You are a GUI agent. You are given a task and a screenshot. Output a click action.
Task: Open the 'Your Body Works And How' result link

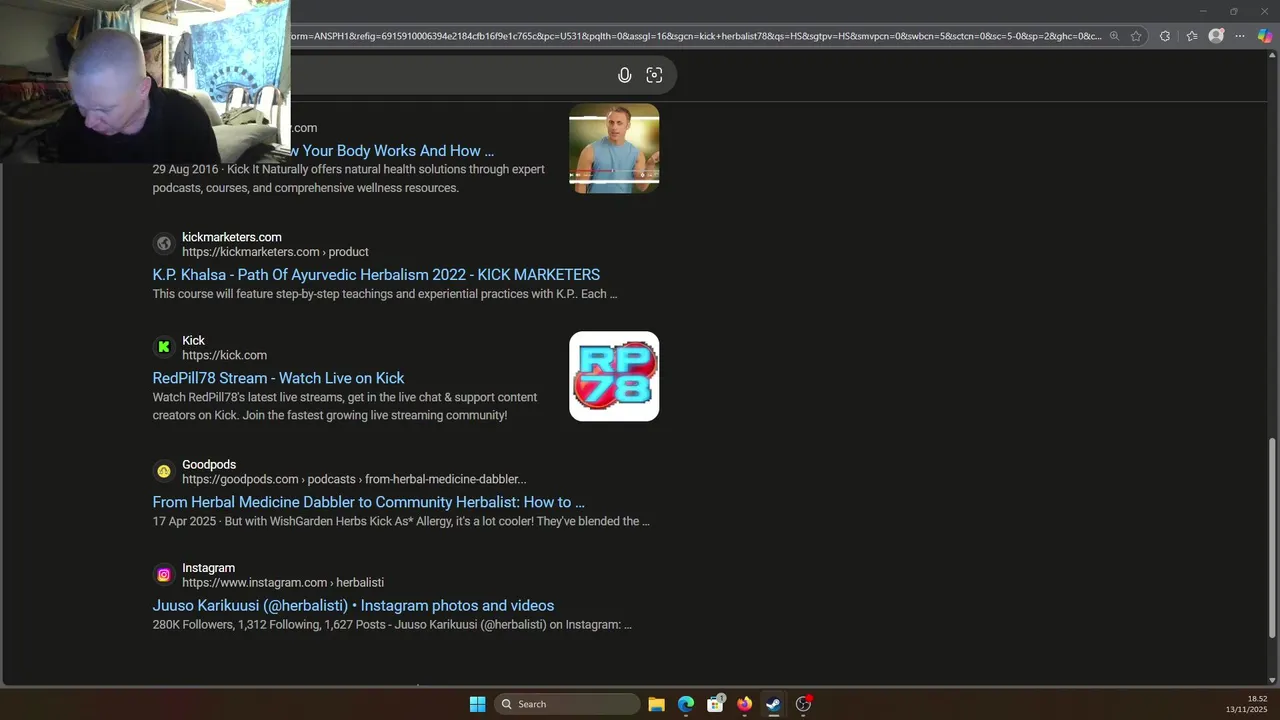tap(392, 151)
